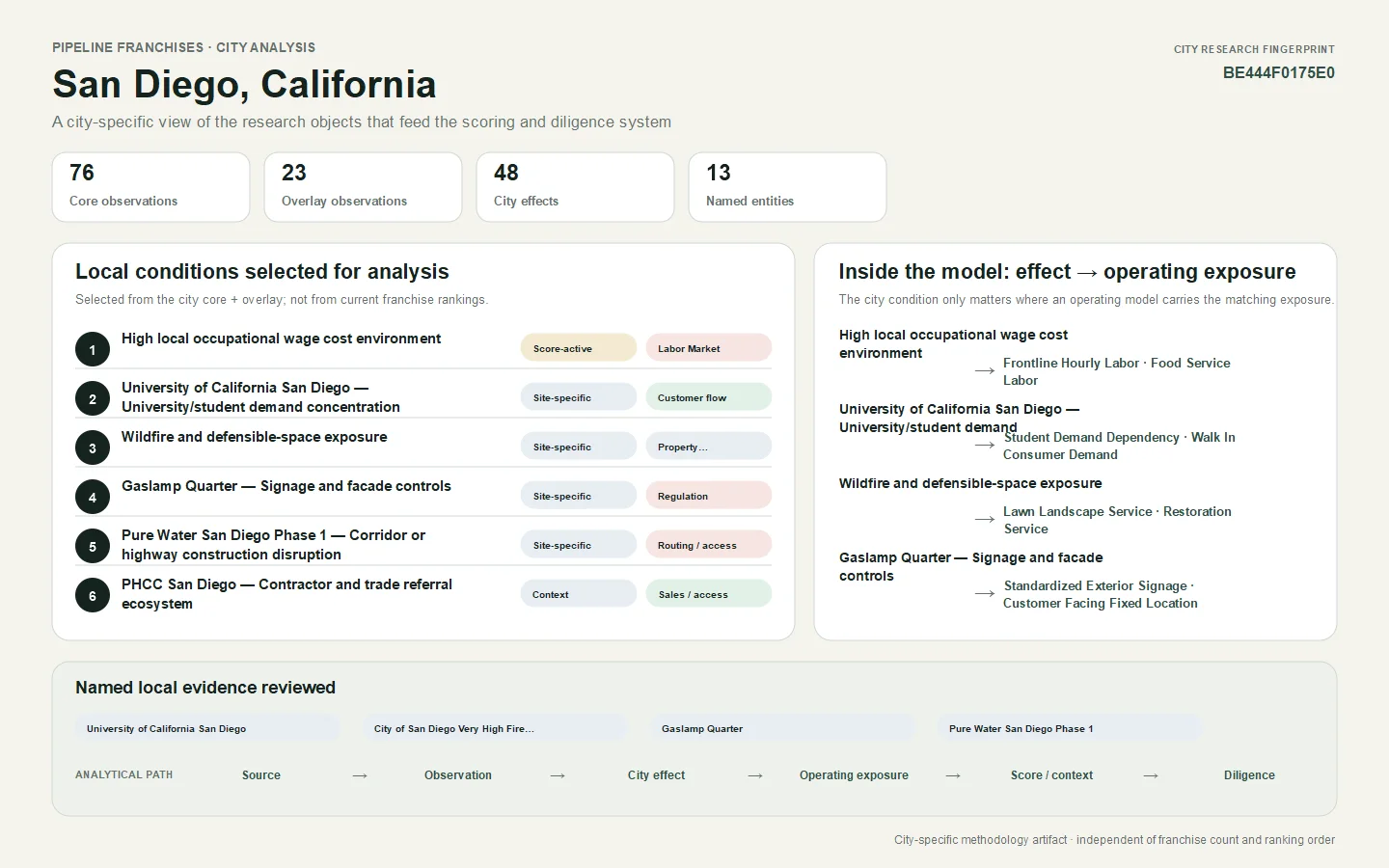Open the 23 Overlay observations card
The height and width of the screenshot is (868, 1389).
[x=364, y=187]
